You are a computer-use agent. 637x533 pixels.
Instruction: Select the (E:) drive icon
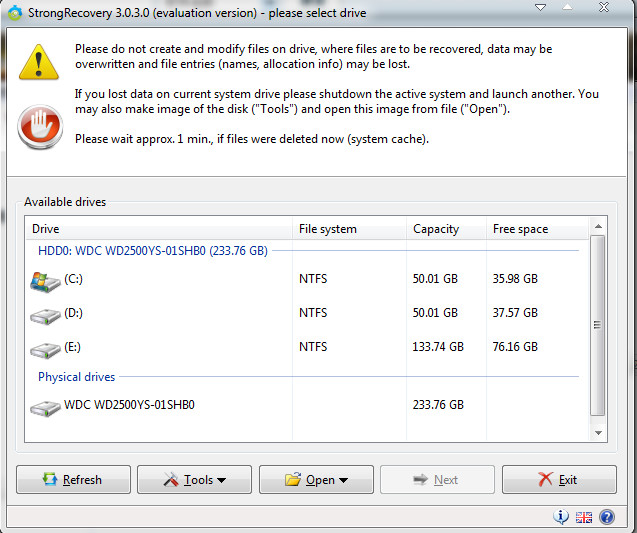[45, 350]
